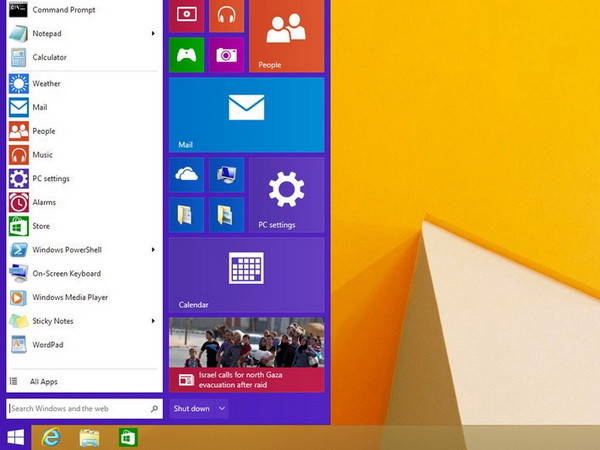
Task: Expand the Windows PowerShell submenu arrow
Action: (x=153, y=249)
